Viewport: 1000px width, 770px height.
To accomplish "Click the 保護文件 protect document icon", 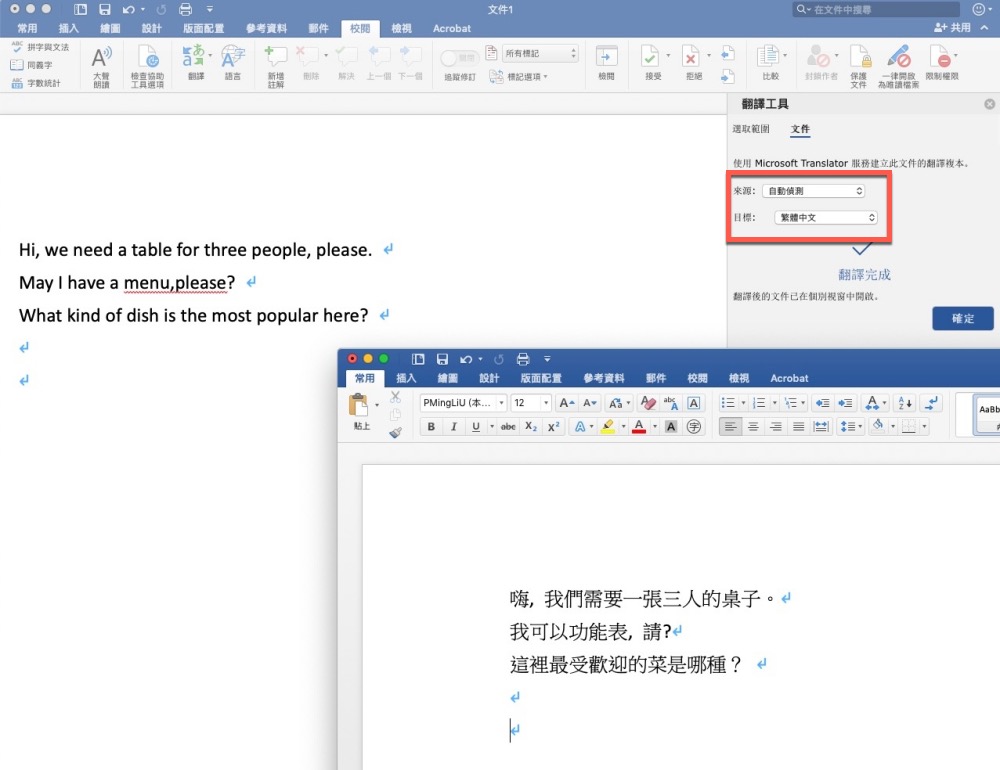I will 858,58.
